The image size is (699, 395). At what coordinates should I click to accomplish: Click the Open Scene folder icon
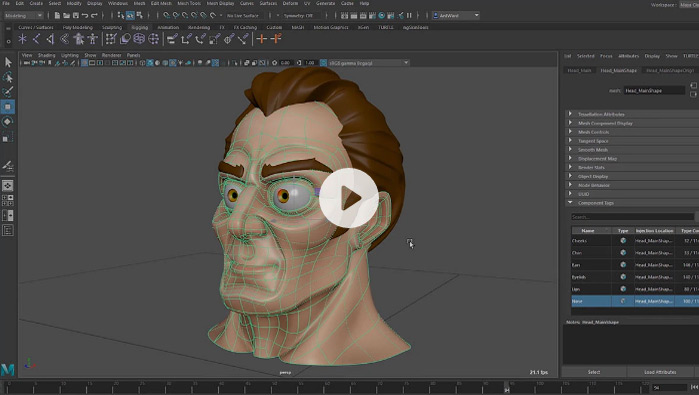coord(66,16)
